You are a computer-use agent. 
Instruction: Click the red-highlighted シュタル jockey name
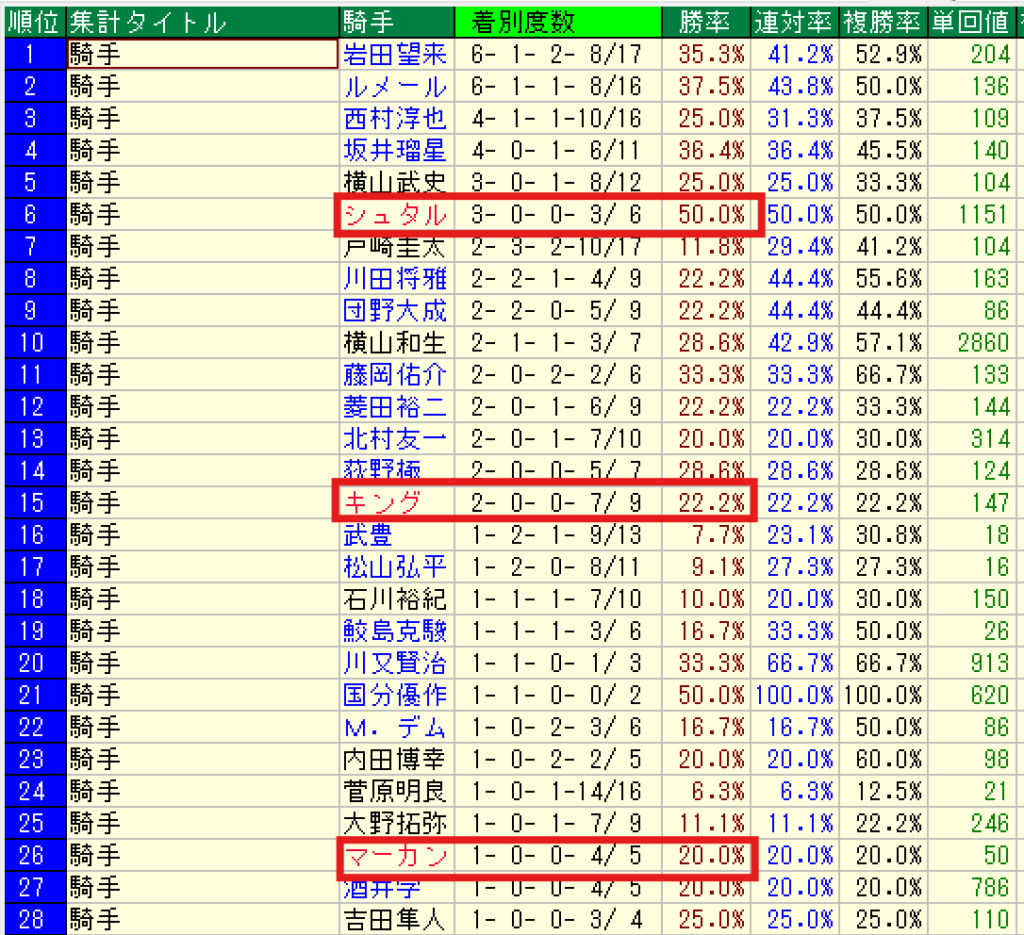coord(394,215)
